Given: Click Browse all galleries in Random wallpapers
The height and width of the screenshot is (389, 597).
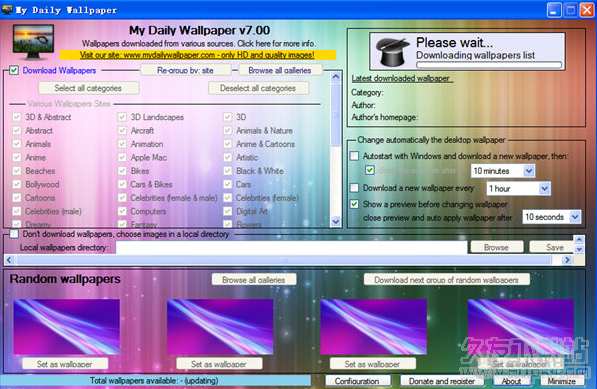Looking at the screenshot, I should (x=254, y=280).
